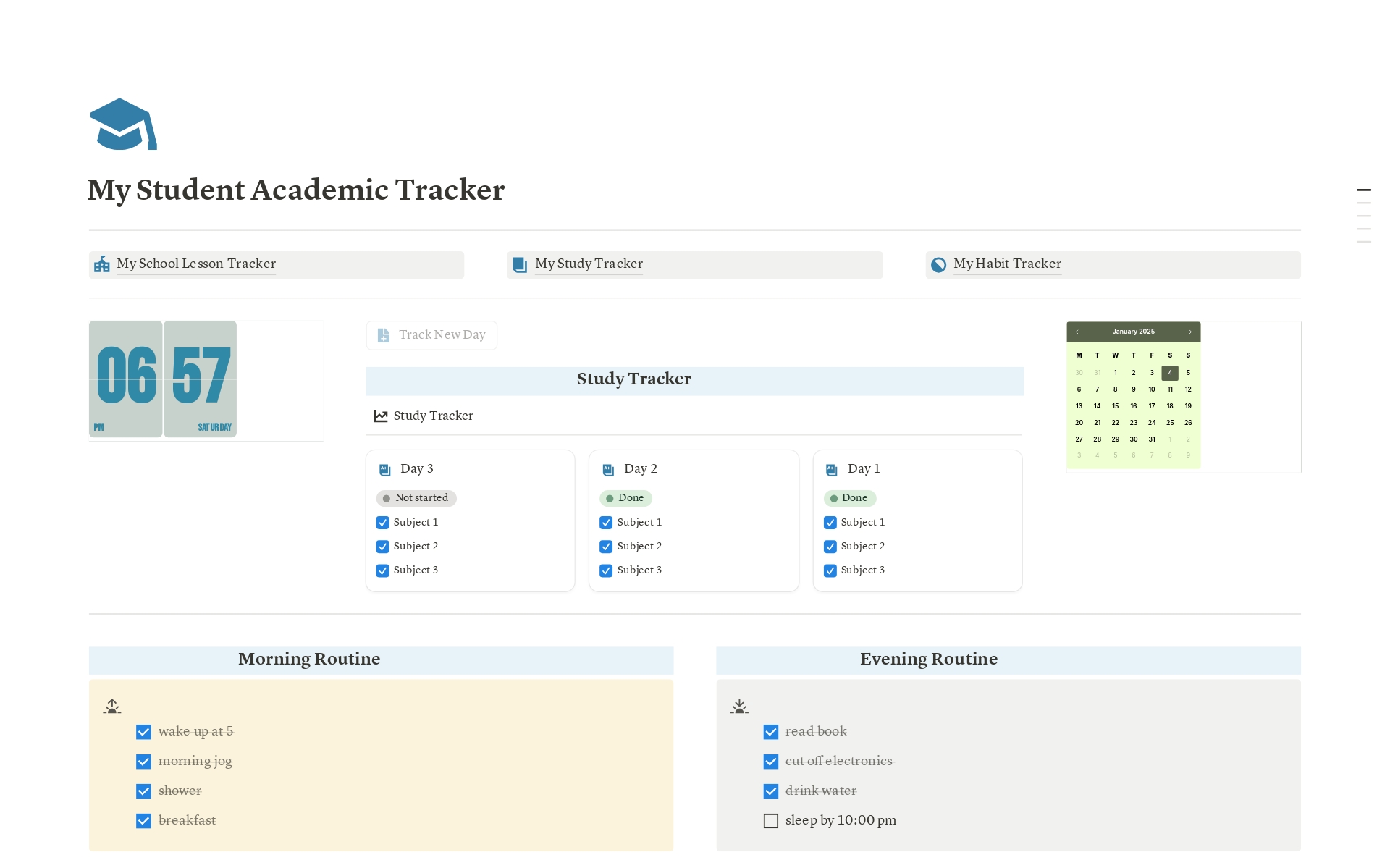Click the sunrise icon in Morning Routine
1390x868 pixels.
point(112,706)
